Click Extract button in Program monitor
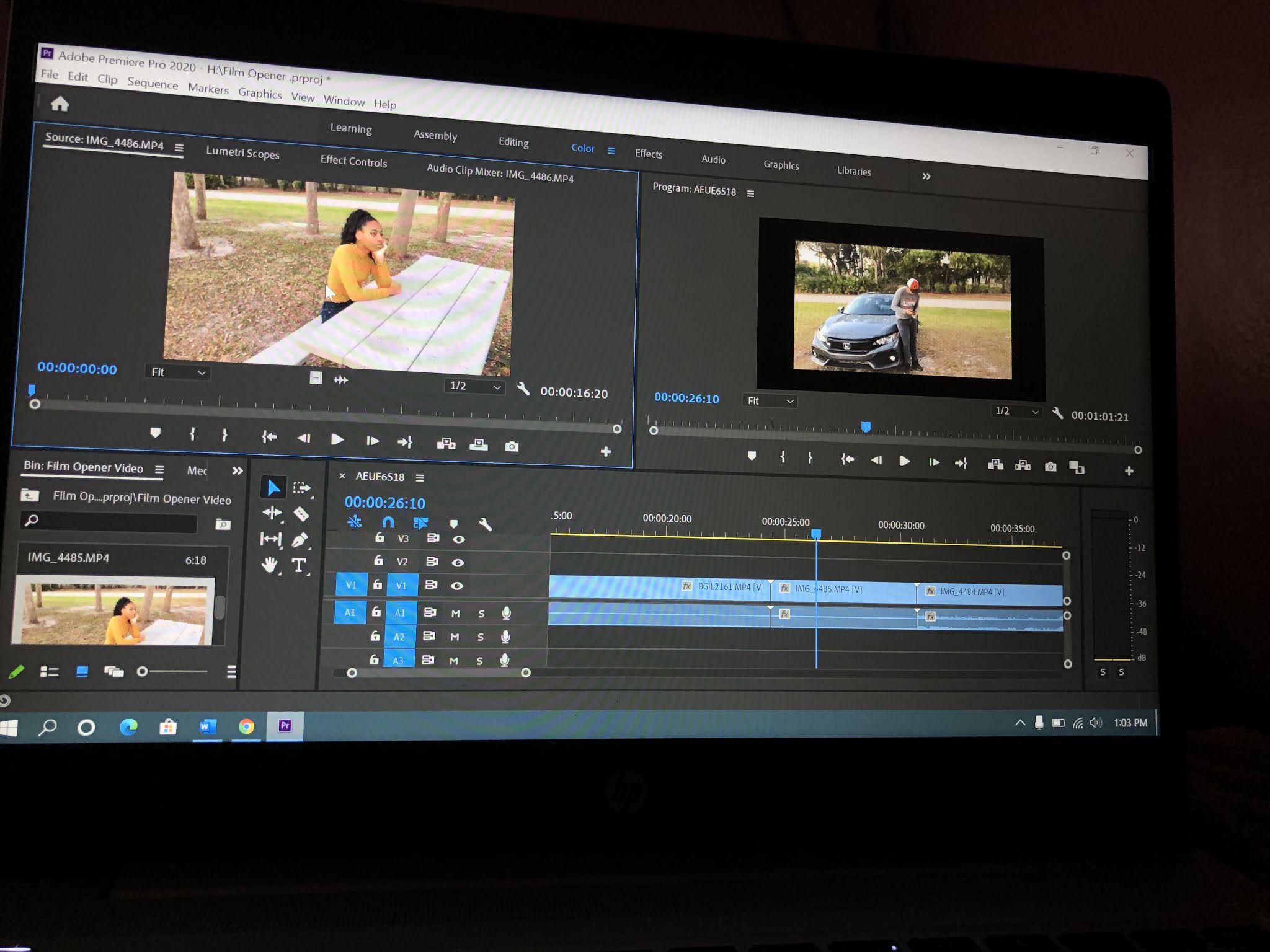Image resolution: width=1270 pixels, height=952 pixels. point(1023,465)
